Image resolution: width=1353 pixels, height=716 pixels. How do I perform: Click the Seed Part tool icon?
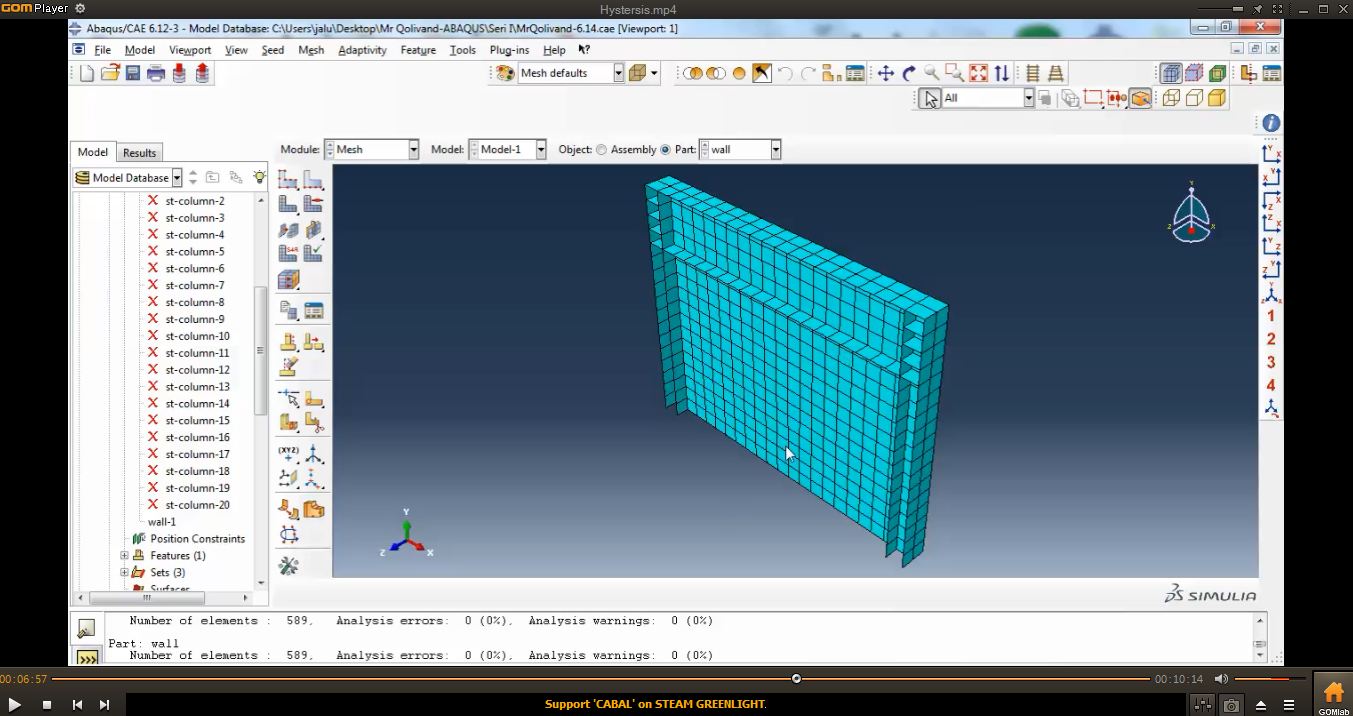[x=288, y=180]
